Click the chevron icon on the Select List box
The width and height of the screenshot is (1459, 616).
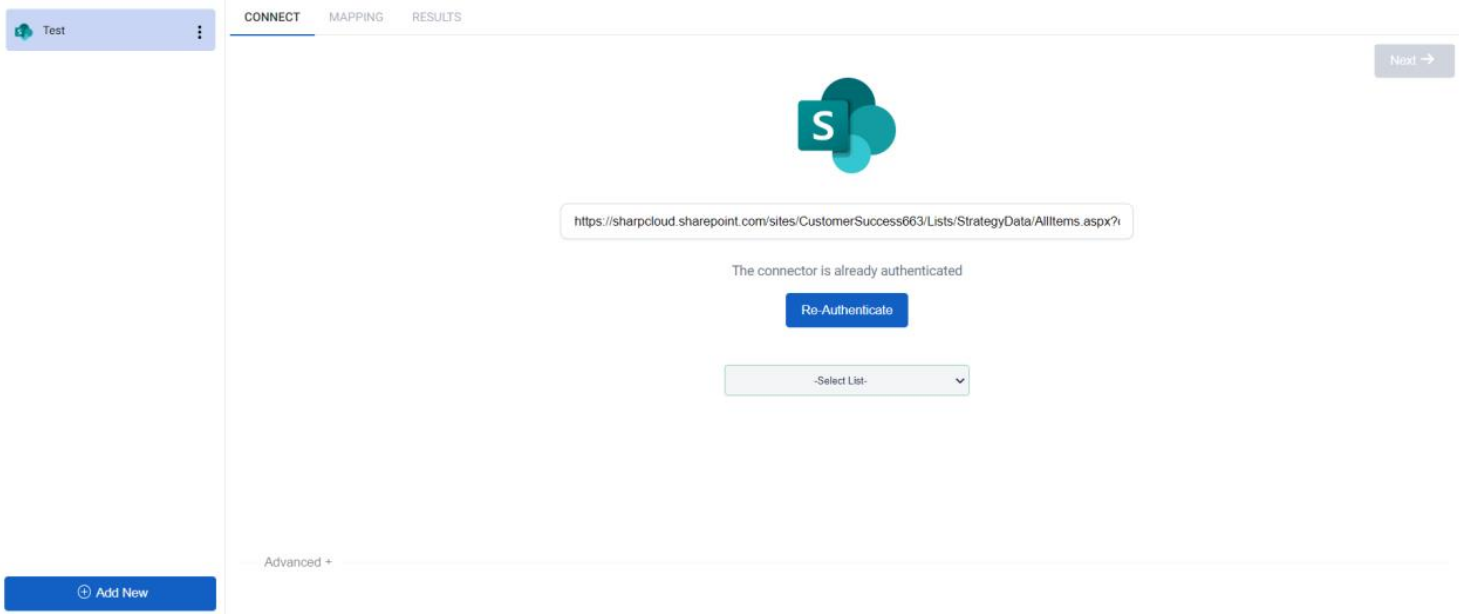coord(957,380)
